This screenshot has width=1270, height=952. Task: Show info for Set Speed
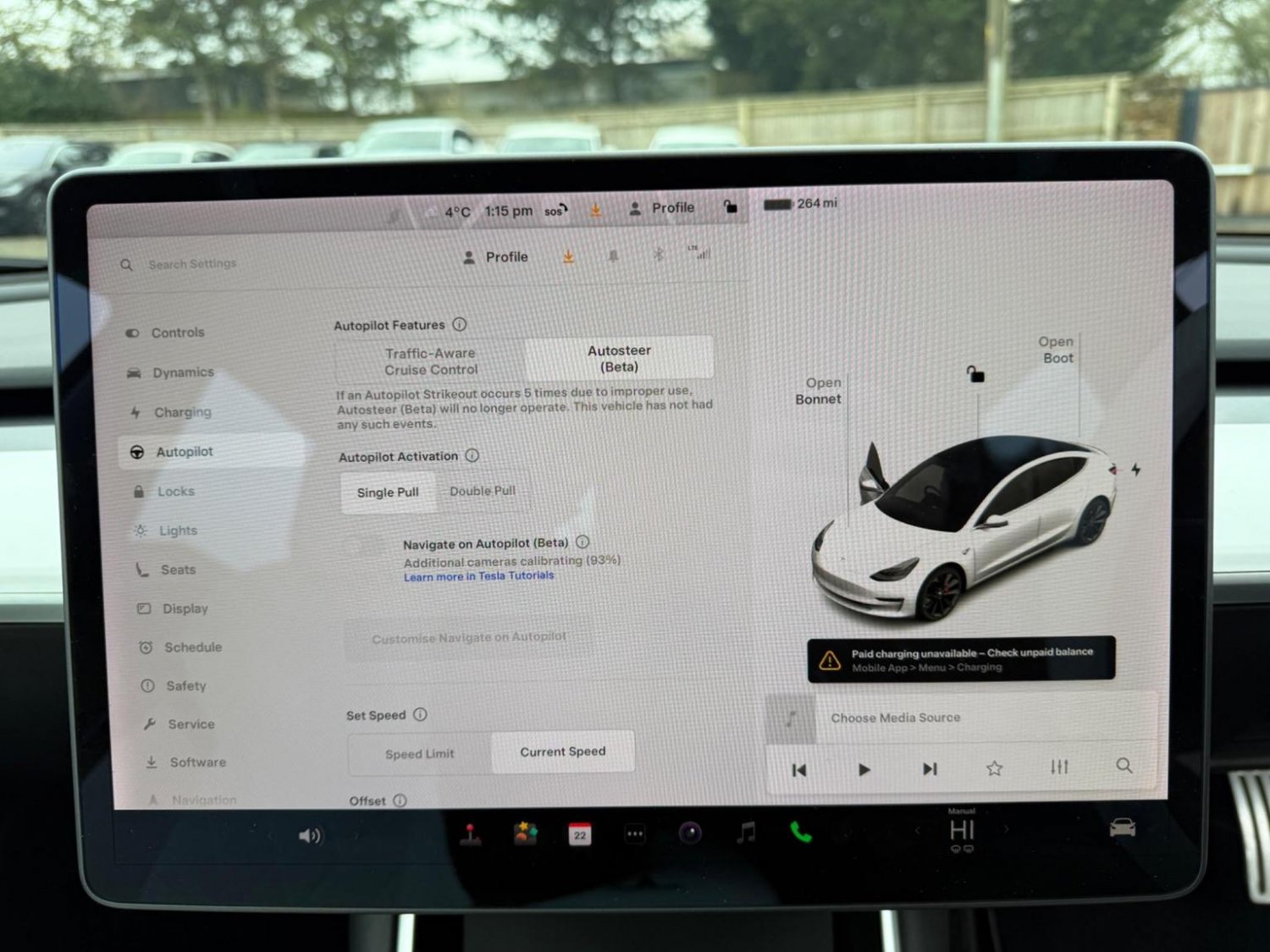point(420,714)
